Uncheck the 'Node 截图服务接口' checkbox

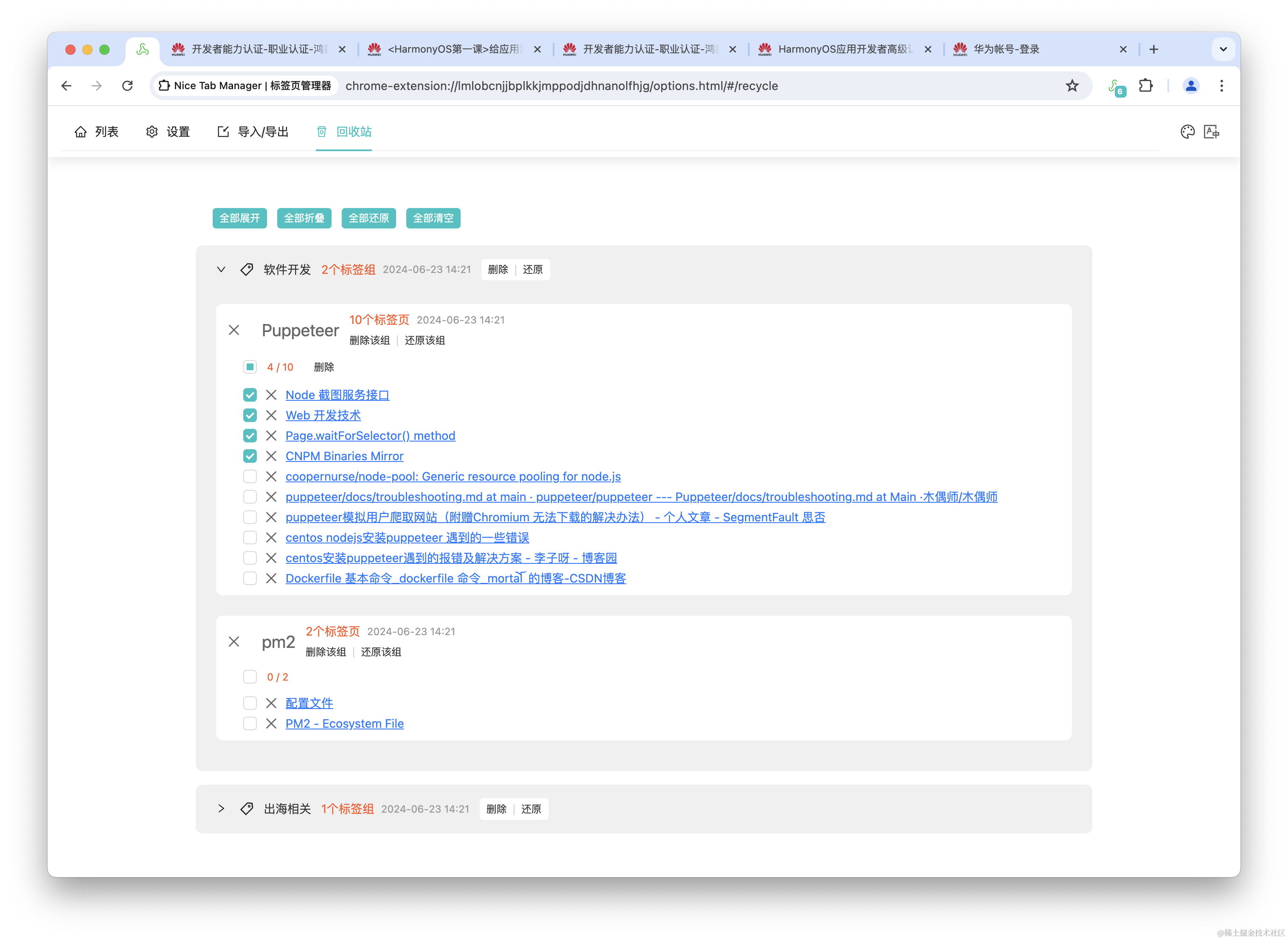250,395
